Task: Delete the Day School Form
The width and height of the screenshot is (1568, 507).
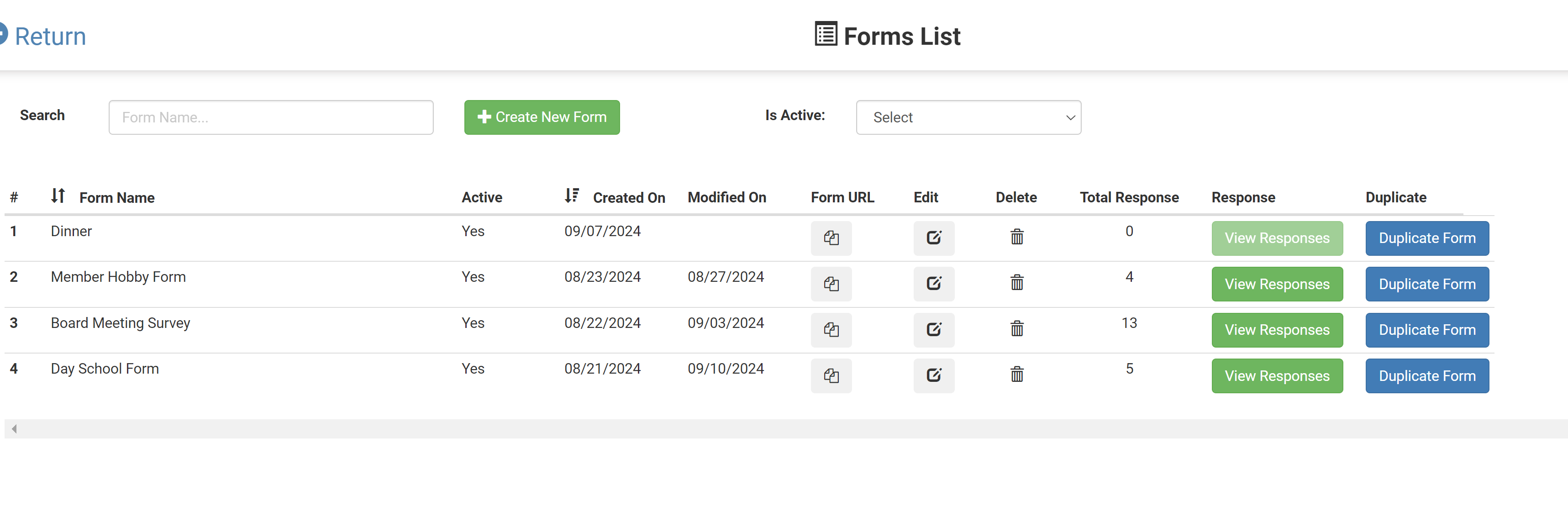Action: pyautogui.click(x=1016, y=375)
